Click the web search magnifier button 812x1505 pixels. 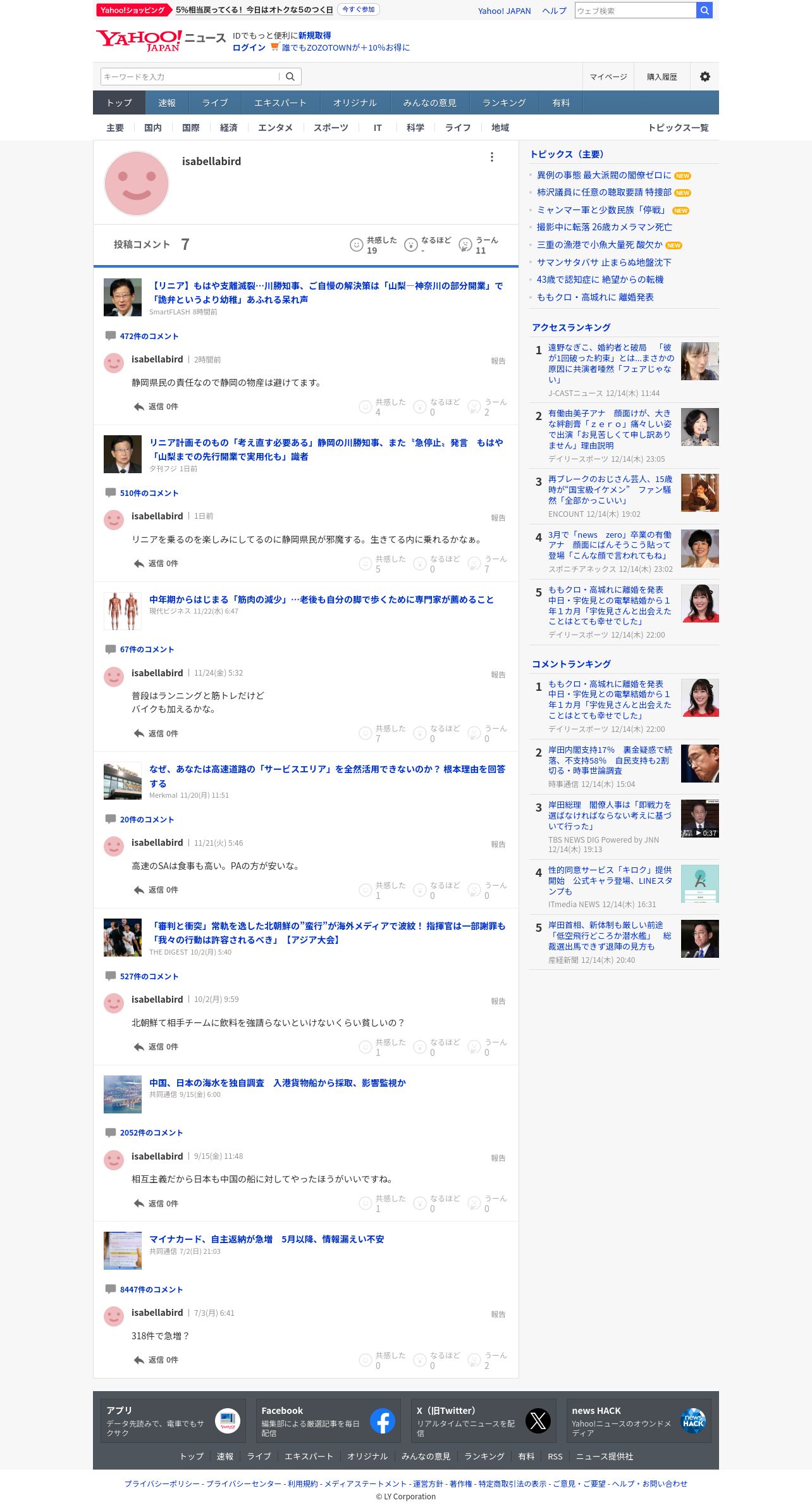pyautogui.click(x=704, y=10)
